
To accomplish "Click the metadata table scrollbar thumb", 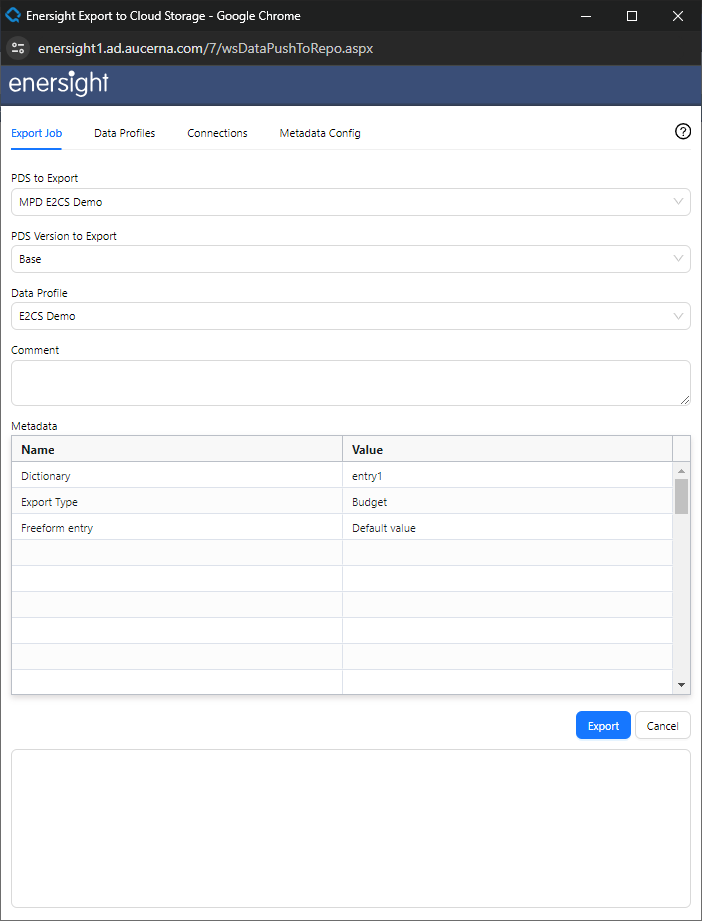I will (x=681, y=496).
